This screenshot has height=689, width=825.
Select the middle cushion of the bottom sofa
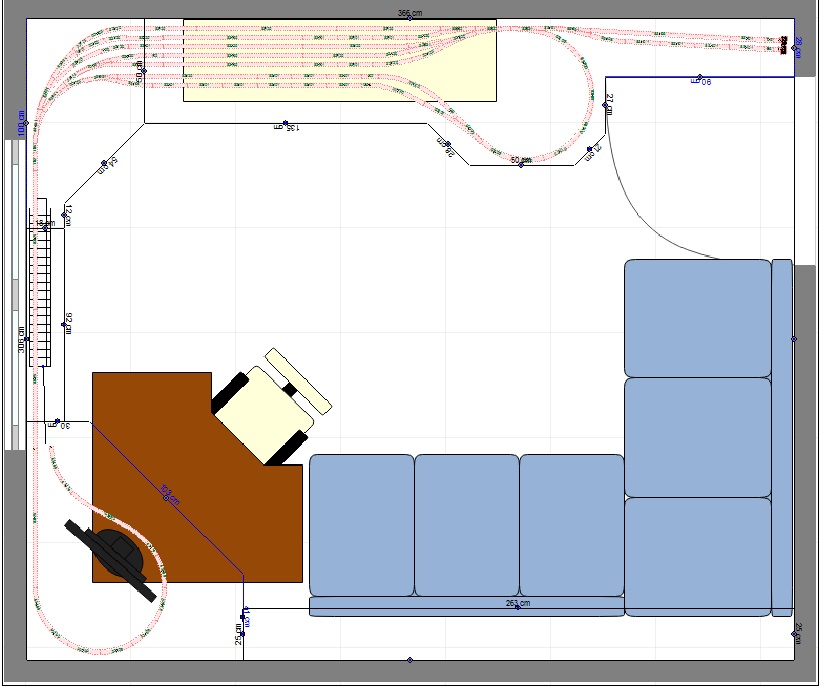click(467, 525)
